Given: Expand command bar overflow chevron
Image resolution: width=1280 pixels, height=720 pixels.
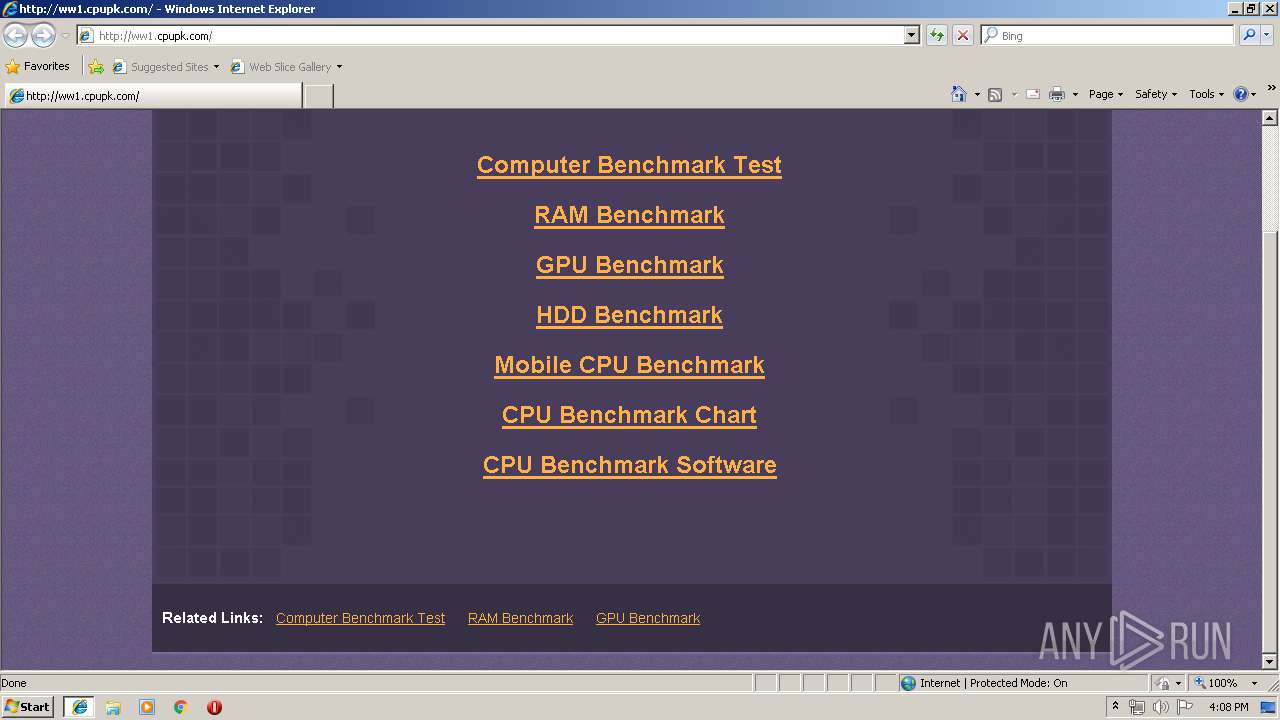Looking at the screenshot, I should tap(1271, 88).
